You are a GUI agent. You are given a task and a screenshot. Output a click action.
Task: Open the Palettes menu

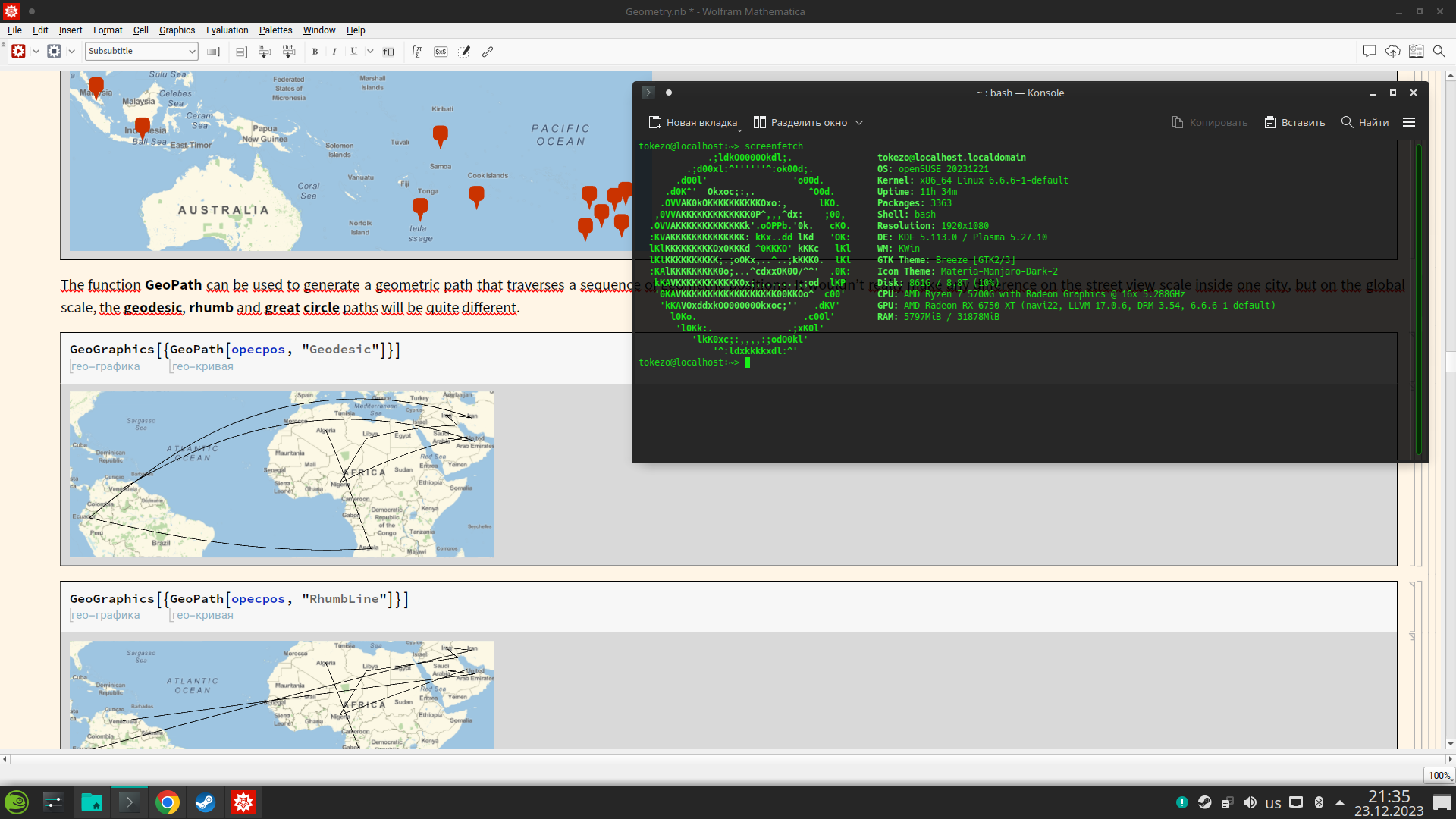275,30
